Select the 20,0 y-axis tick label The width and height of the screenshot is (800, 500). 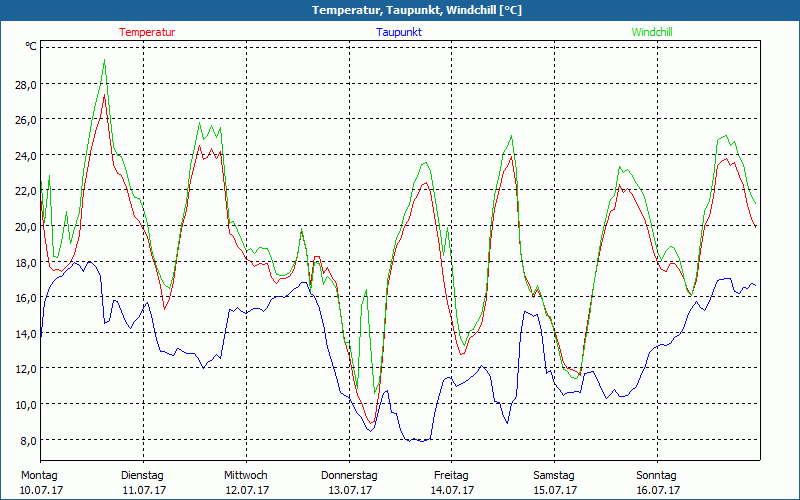25,227
